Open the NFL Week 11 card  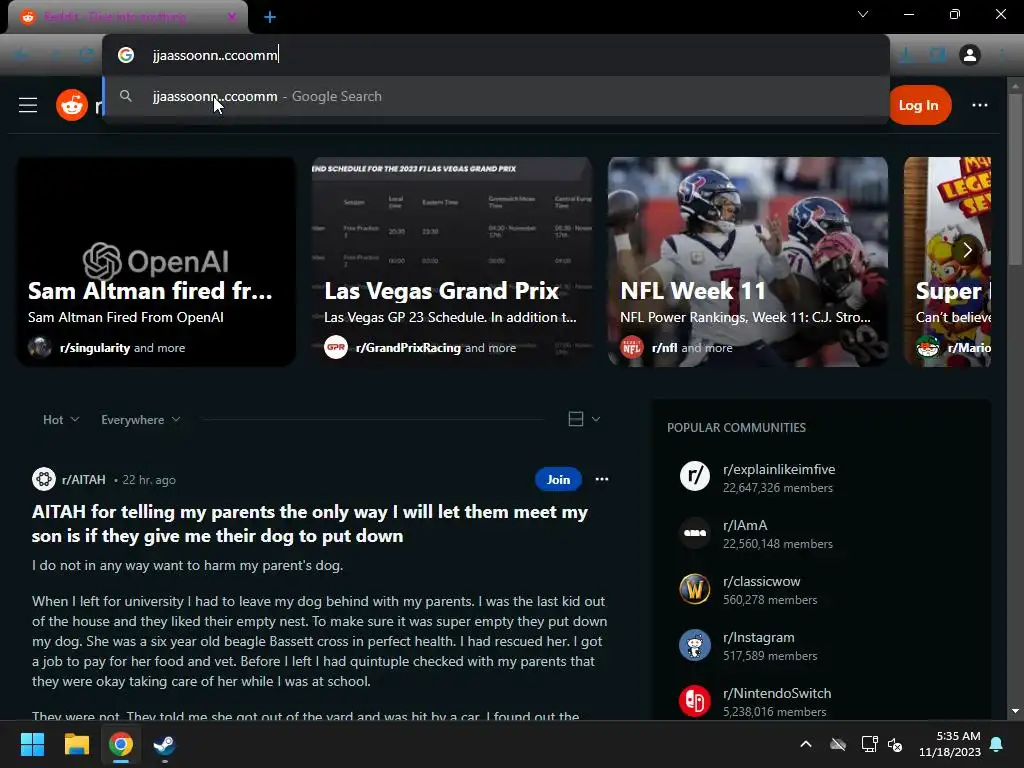tap(748, 261)
